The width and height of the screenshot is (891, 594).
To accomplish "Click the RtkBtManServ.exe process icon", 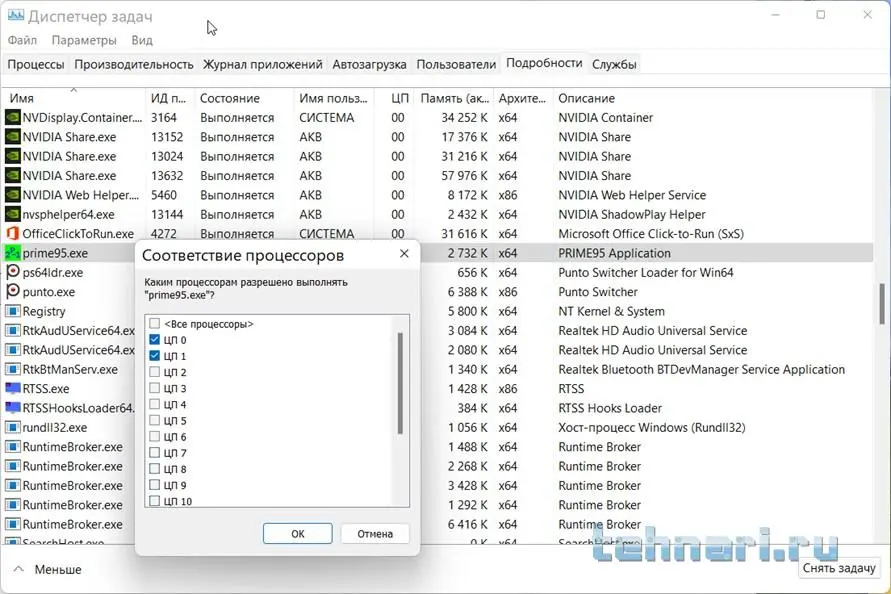I will [13, 369].
